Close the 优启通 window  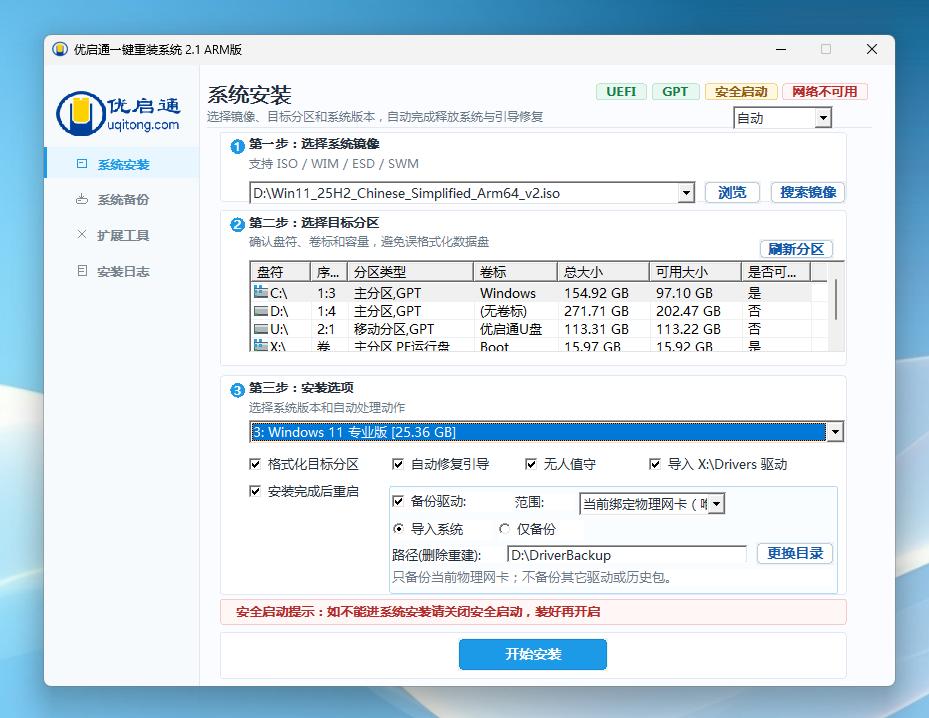click(872, 49)
